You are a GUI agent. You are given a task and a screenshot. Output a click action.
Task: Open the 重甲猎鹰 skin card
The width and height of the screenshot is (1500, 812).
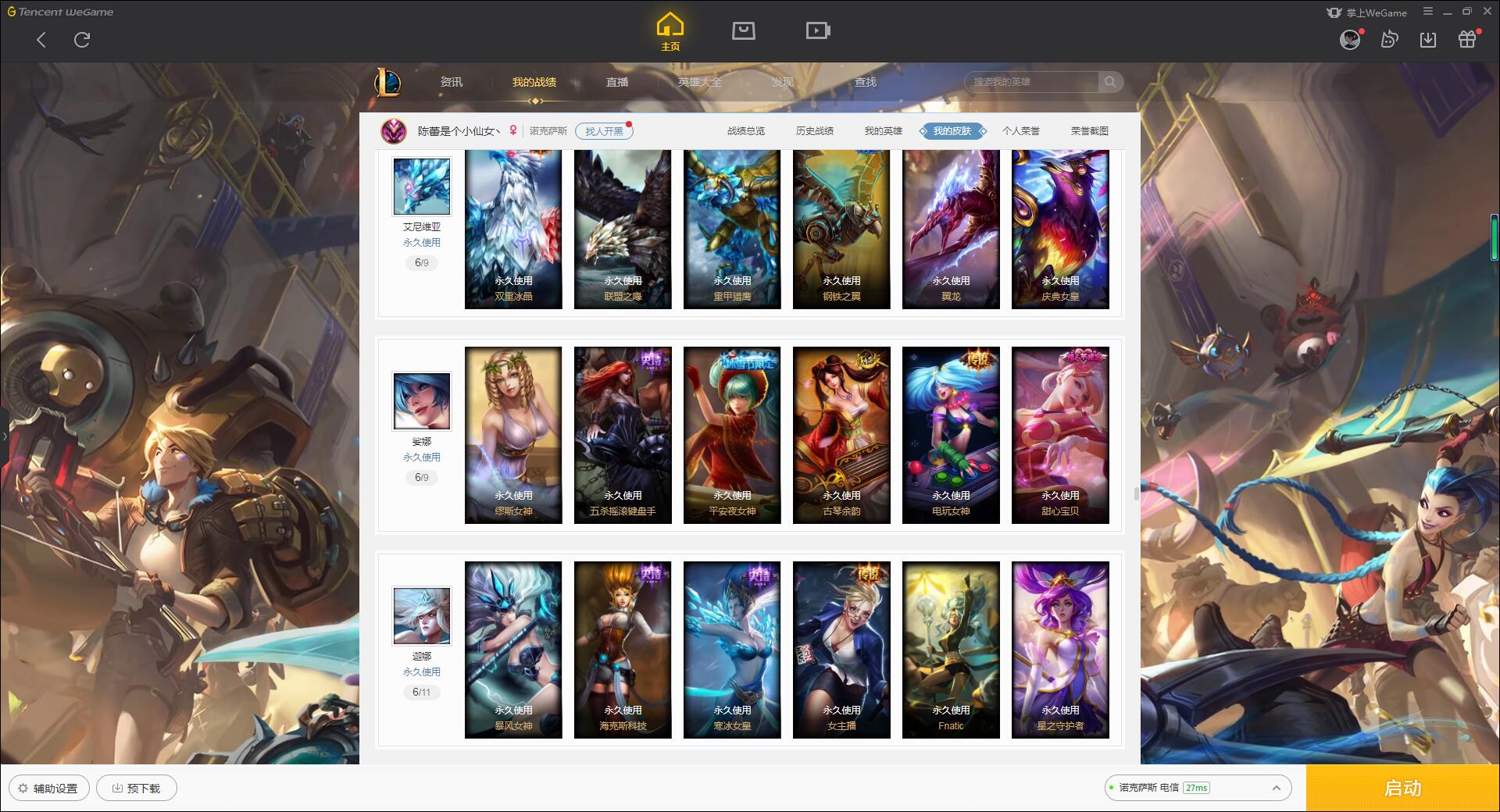click(732, 229)
